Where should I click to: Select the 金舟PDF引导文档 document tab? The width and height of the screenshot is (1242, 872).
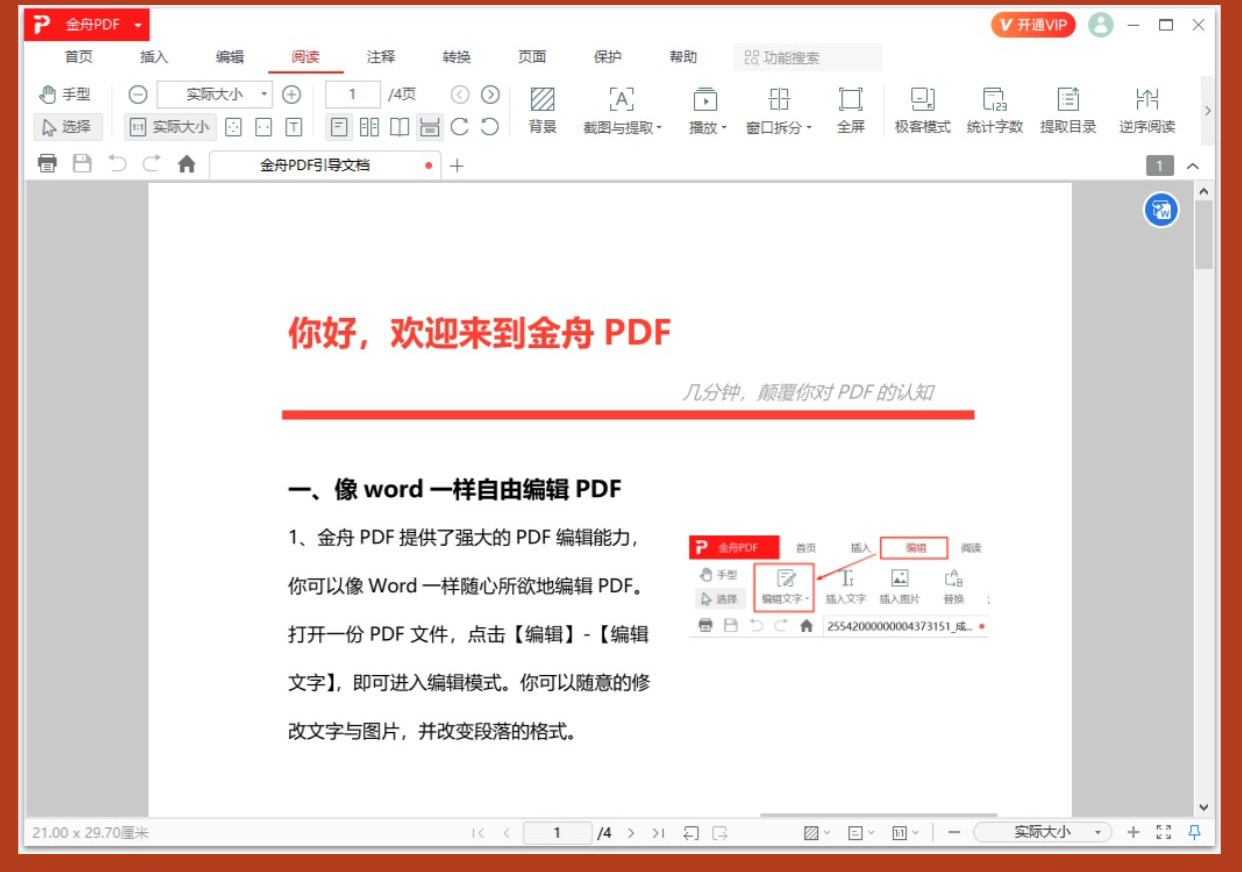(x=326, y=165)
